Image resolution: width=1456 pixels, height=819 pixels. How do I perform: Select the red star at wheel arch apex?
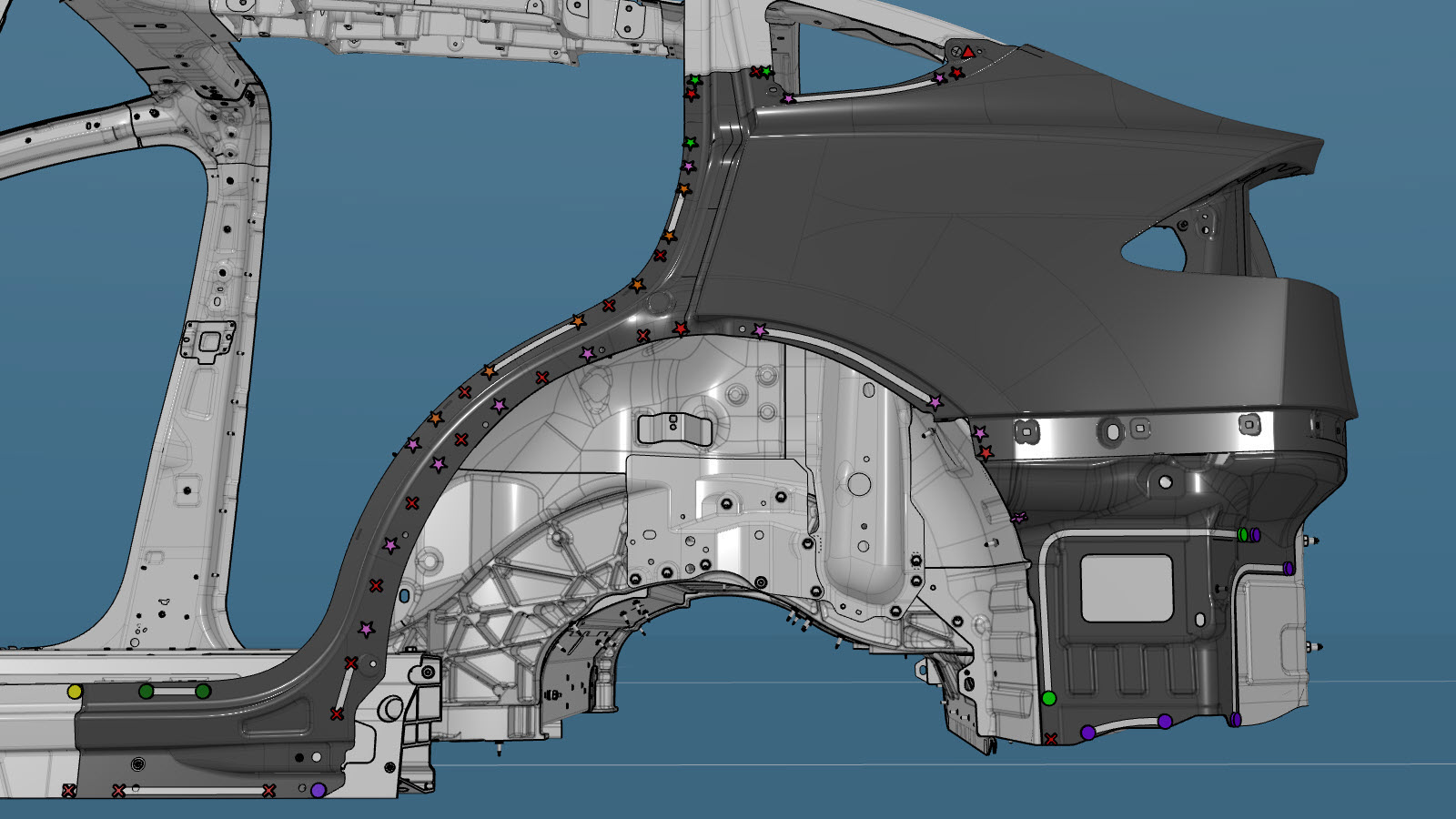[680, 329]
